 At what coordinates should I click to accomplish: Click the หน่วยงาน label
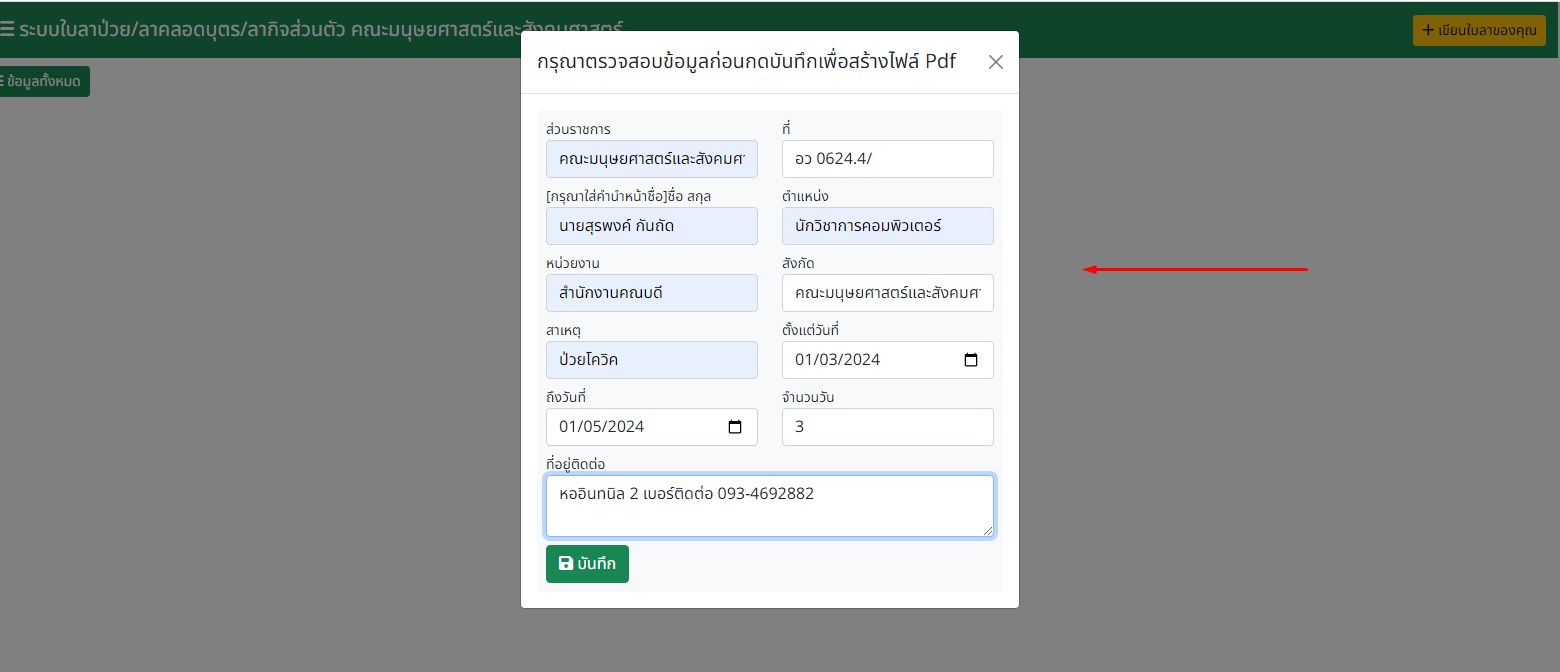573,263
